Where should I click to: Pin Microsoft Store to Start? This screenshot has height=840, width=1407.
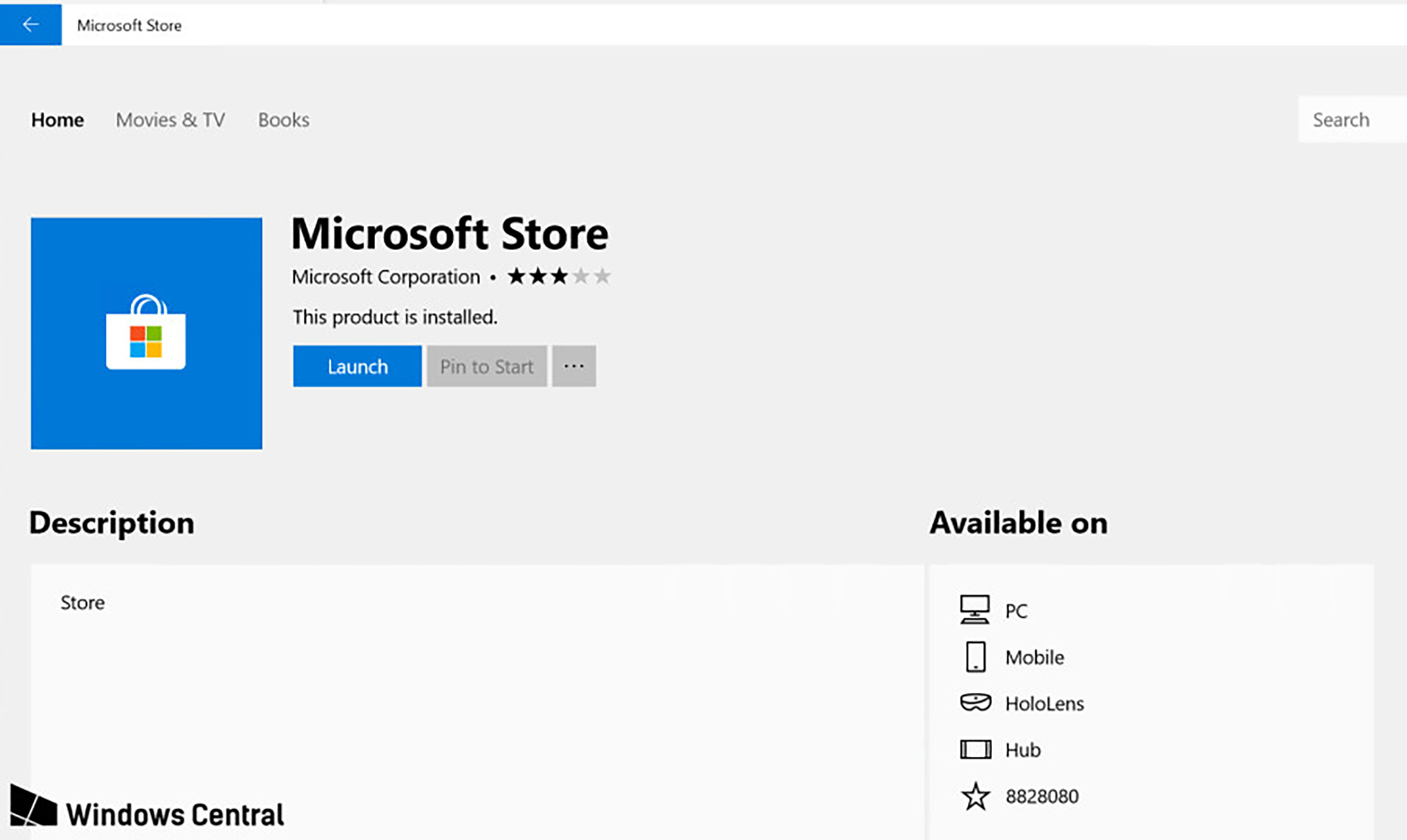pos(487,365)
